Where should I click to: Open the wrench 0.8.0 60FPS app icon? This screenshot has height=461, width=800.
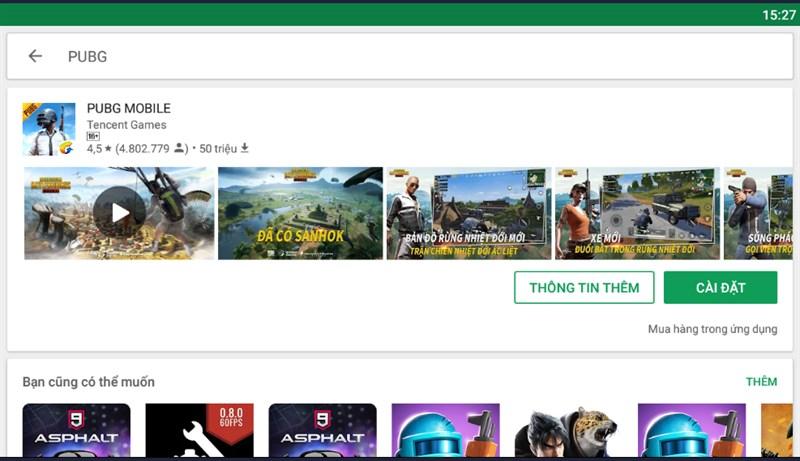199,429
